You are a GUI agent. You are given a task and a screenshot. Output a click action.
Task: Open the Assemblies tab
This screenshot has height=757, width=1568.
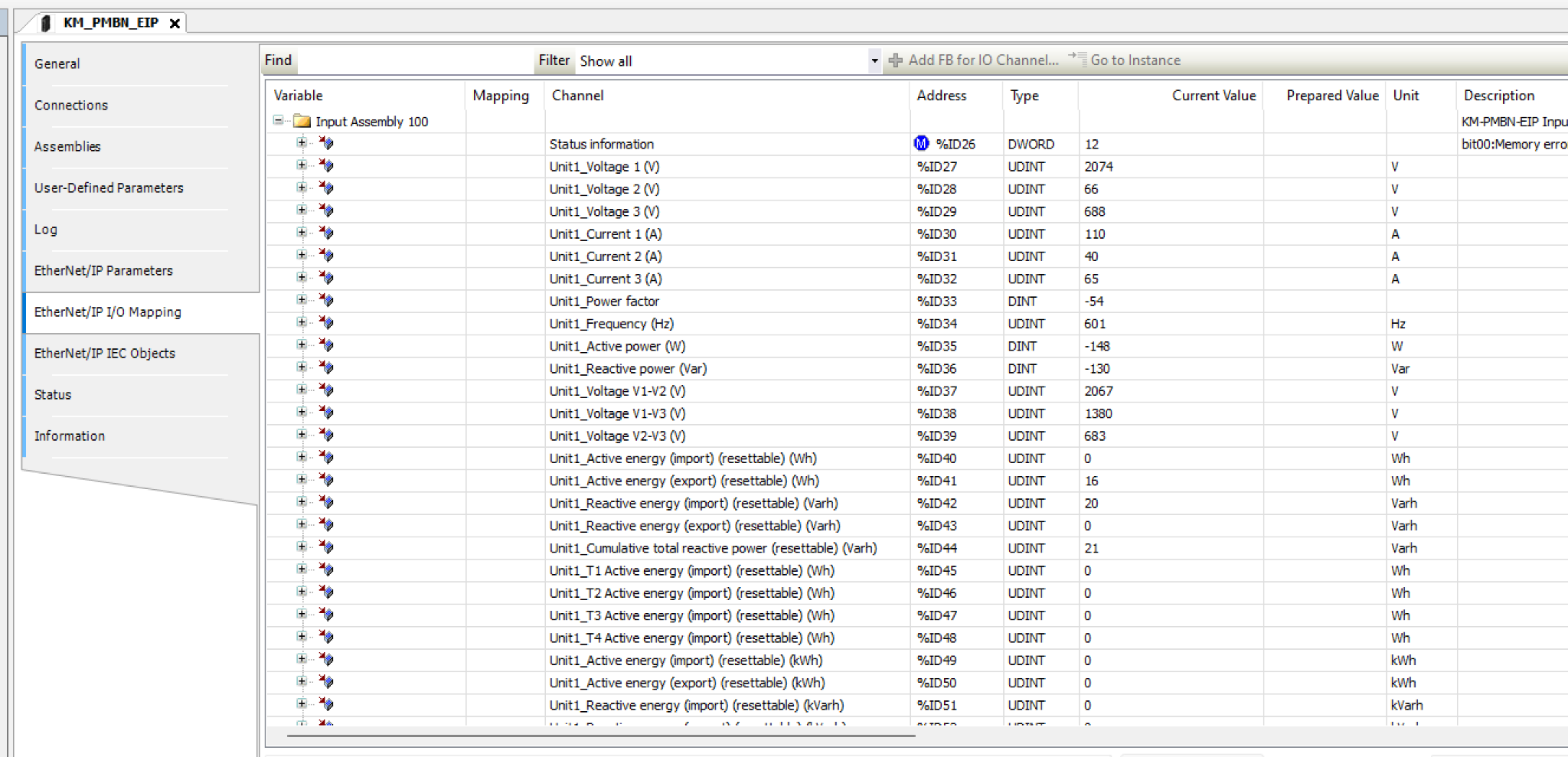[67, 147]
